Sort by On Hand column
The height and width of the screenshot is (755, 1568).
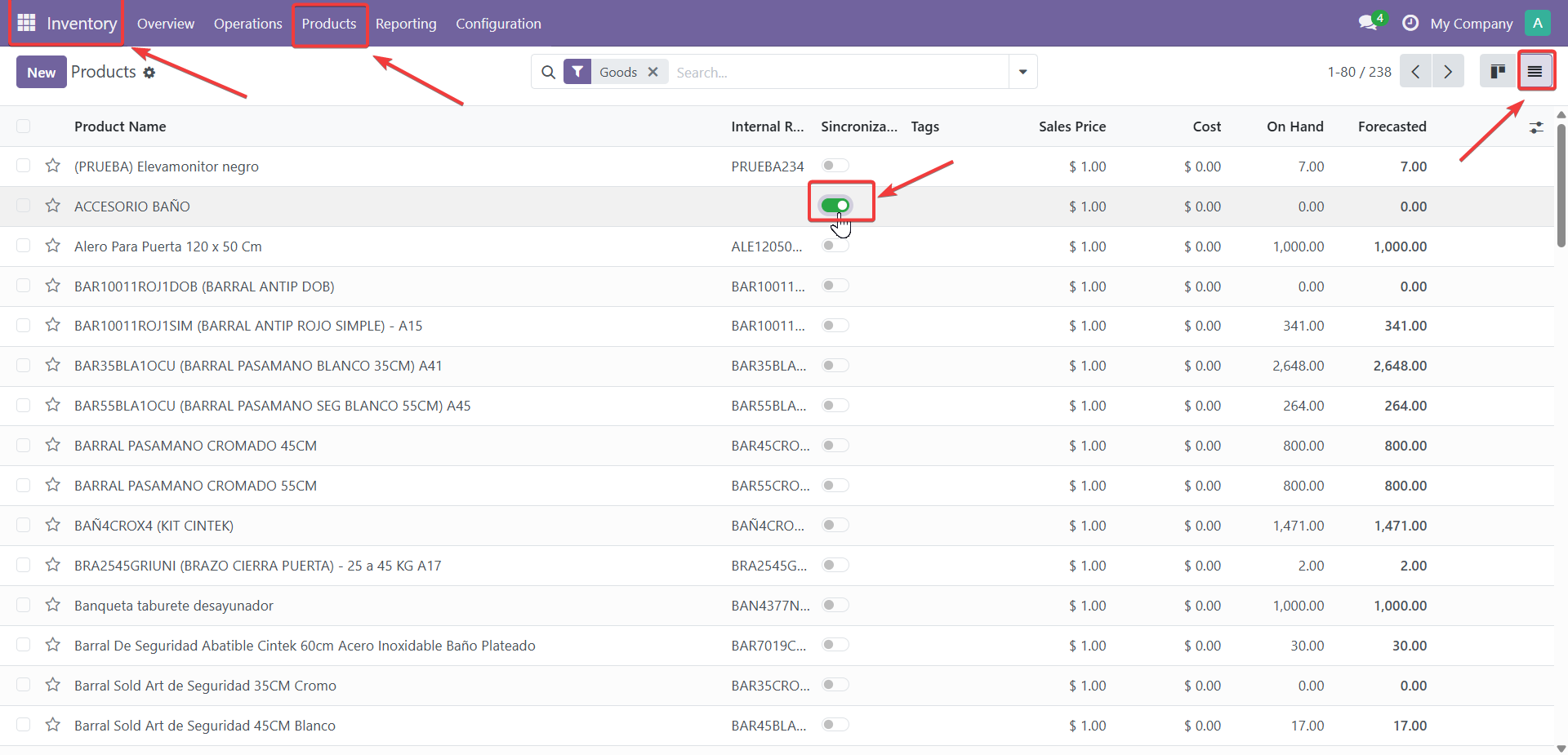pyautogui.click(x=1294, y=127)
